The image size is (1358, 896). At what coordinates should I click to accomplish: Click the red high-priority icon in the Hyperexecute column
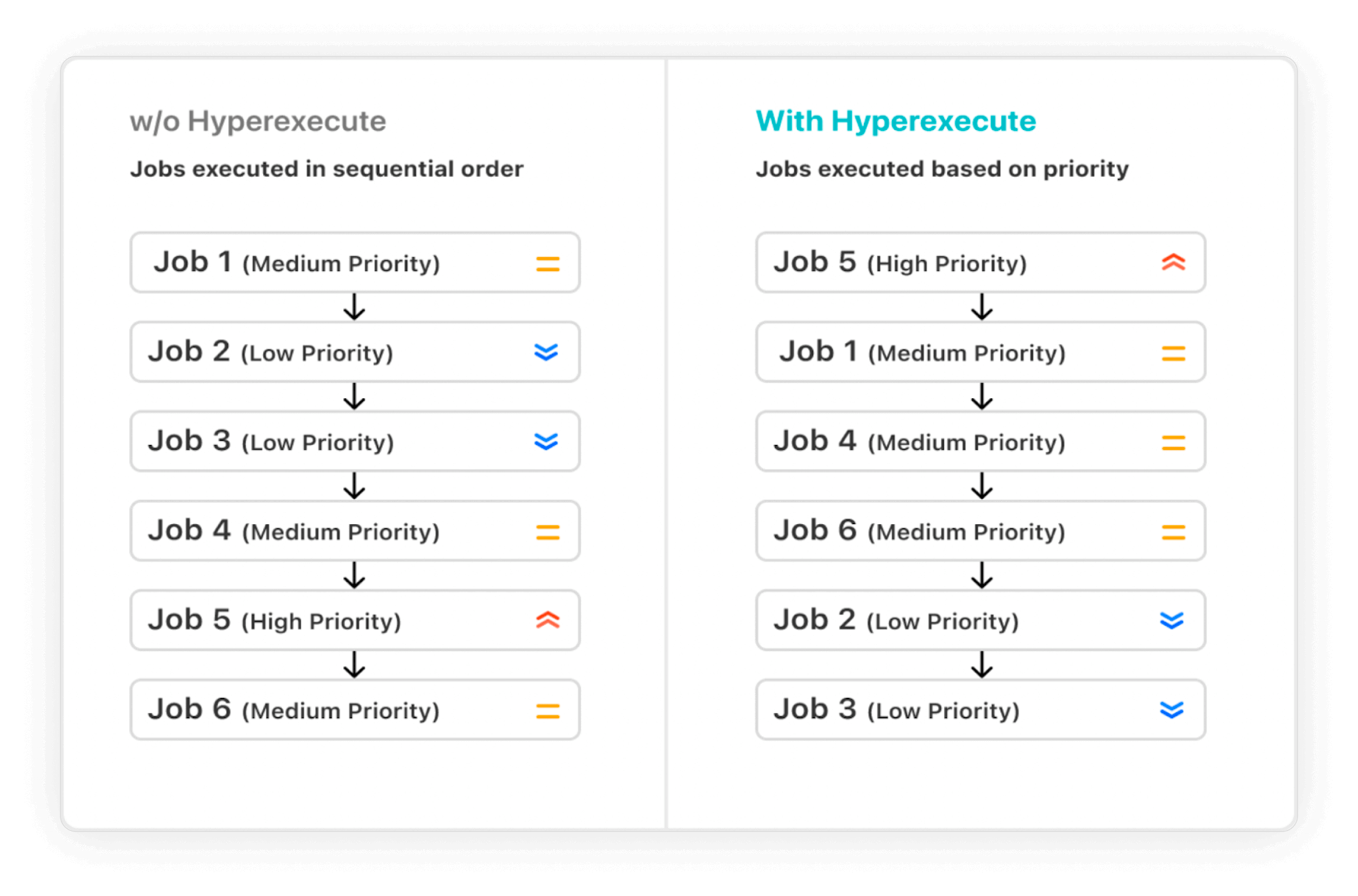[1173, 262]
